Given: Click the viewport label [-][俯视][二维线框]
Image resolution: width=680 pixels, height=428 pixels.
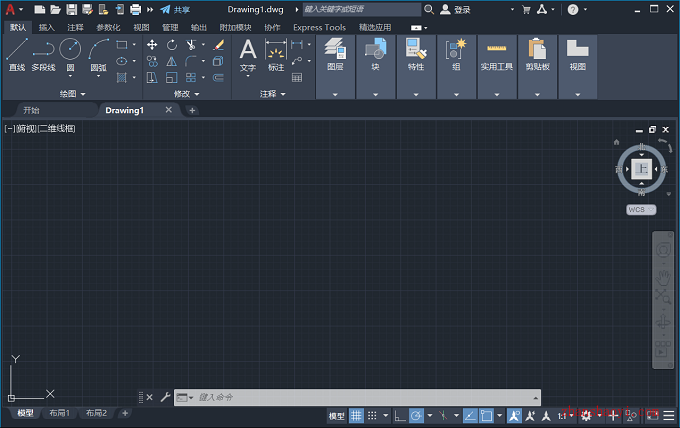Looking at the screenshot, I should coord(40,129).
